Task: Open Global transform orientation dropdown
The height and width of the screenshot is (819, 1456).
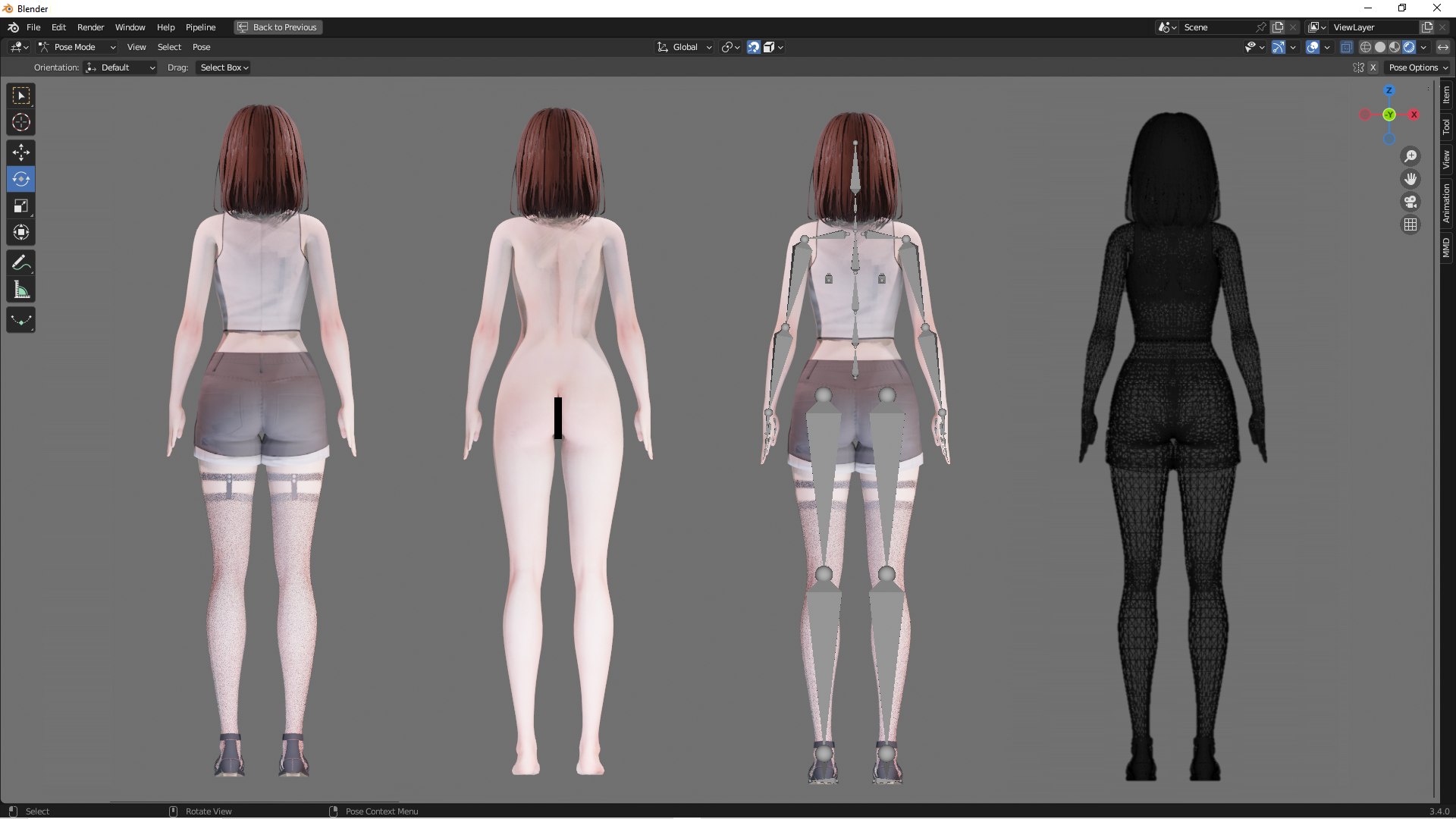Action: tap(685, 47)
